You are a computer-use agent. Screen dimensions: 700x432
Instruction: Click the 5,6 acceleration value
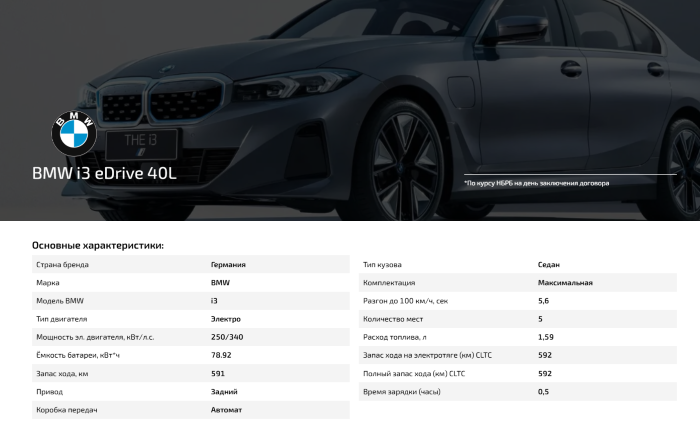coord(543,301)
